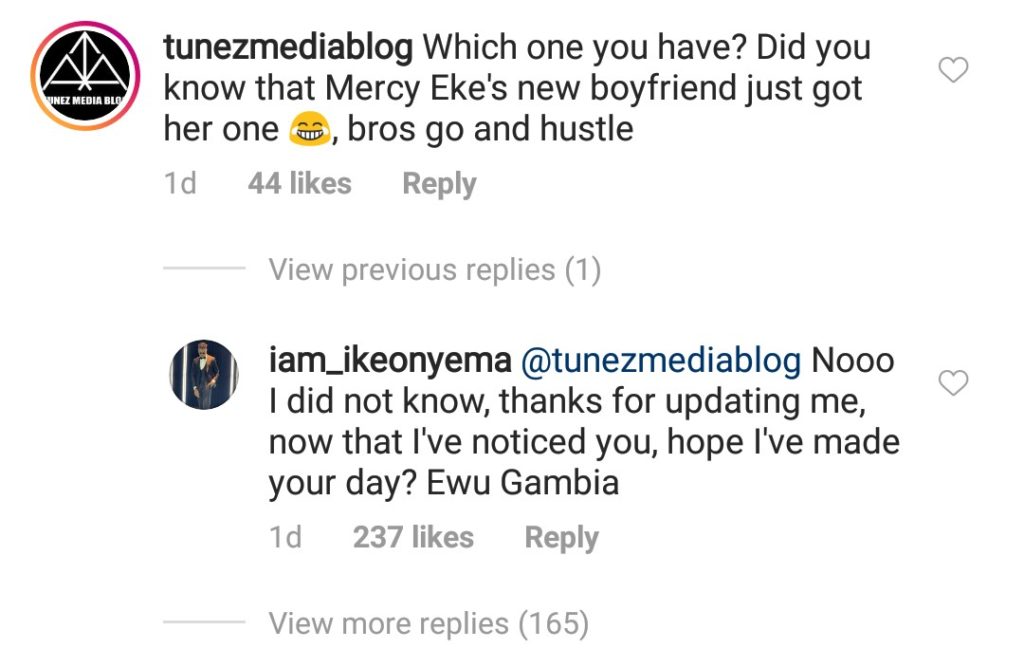1024x667 pixels.
Task: Like the tunezmediablog comment with the heart
Action: (x=956, y=70)
